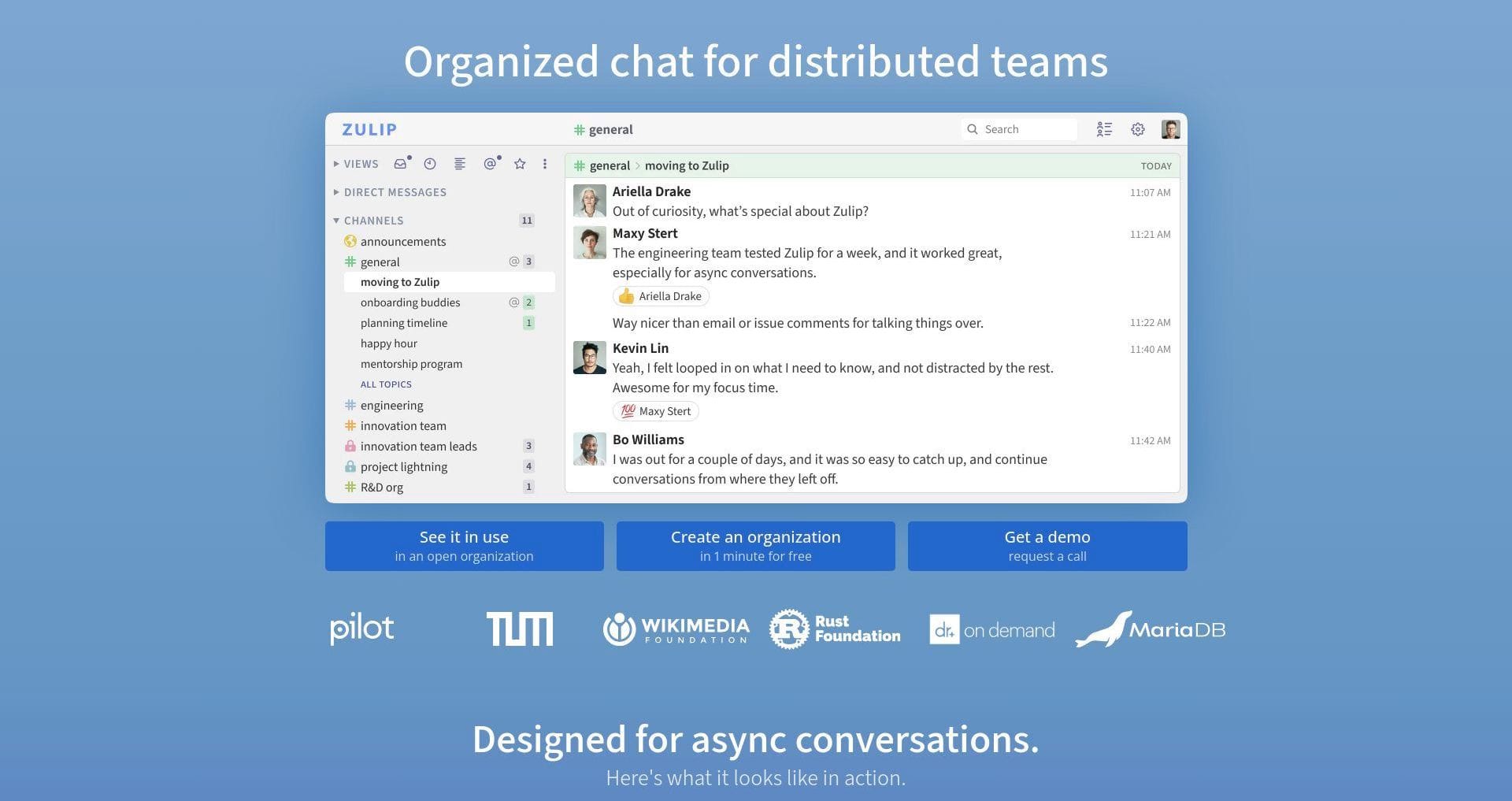The height and width of the screenshot is (801, 1512).
Task: Open the settings gear icon
Action: coord(1138,129)
